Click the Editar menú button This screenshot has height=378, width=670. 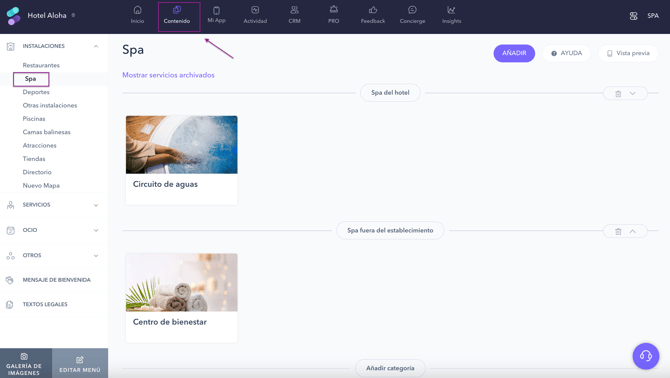coord(80,363)
